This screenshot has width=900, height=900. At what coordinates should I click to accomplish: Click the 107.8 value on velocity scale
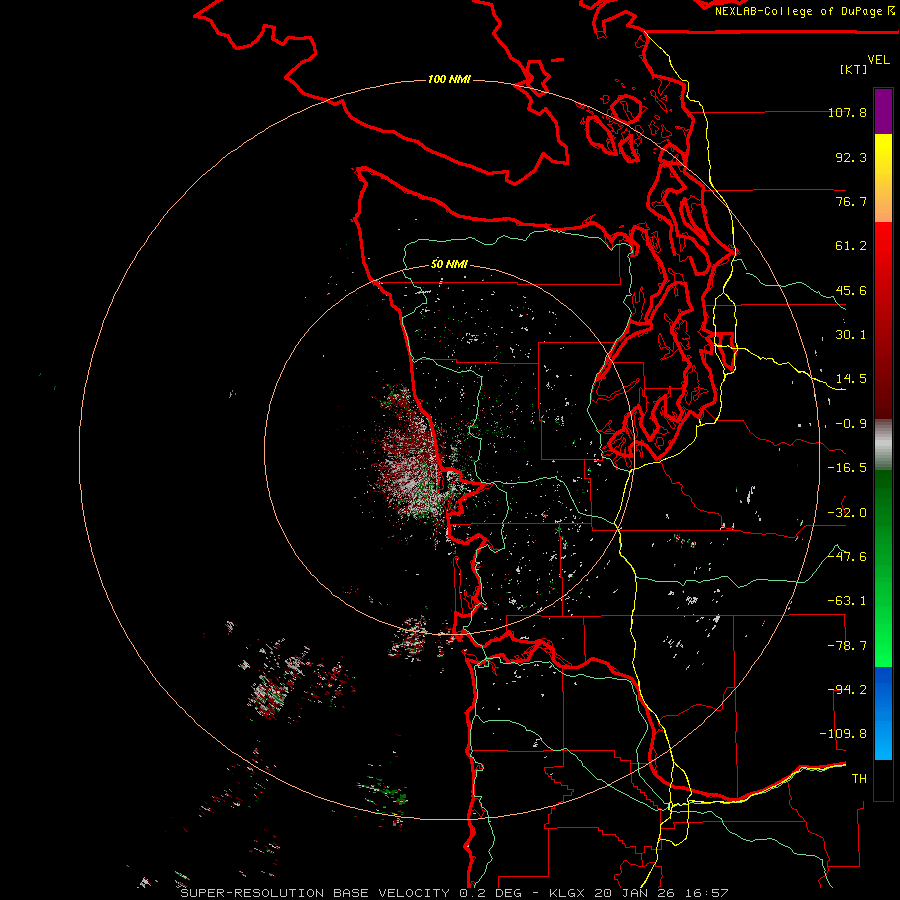click(847, 112)
